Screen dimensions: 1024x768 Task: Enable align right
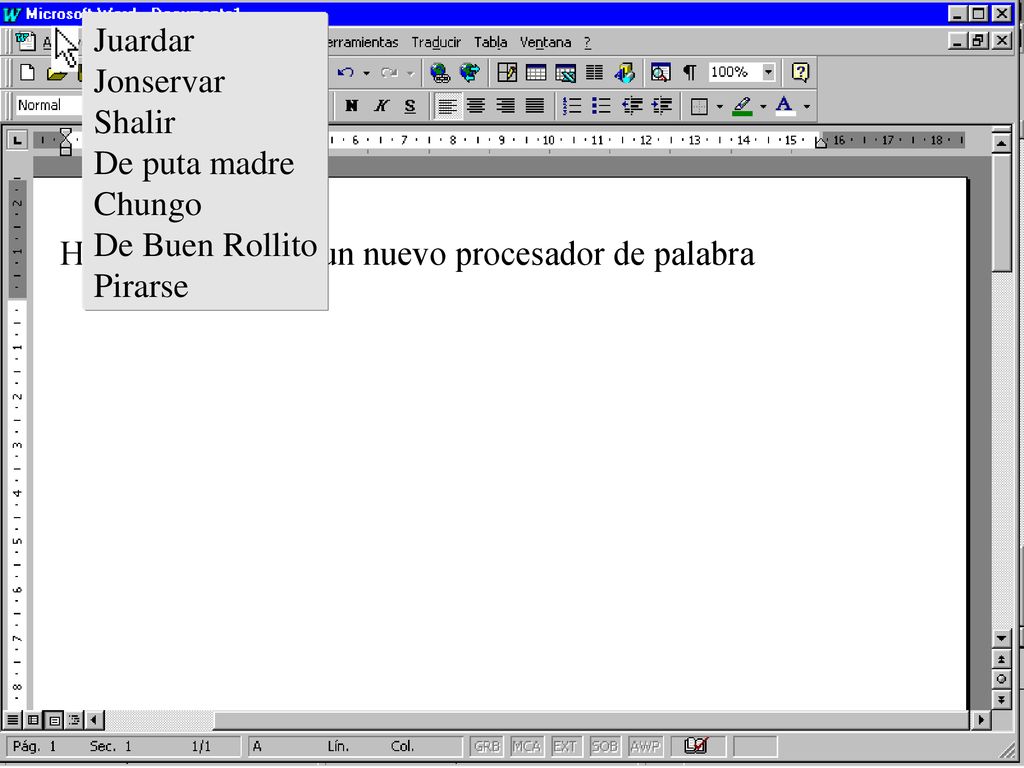(x=505, y=106)
